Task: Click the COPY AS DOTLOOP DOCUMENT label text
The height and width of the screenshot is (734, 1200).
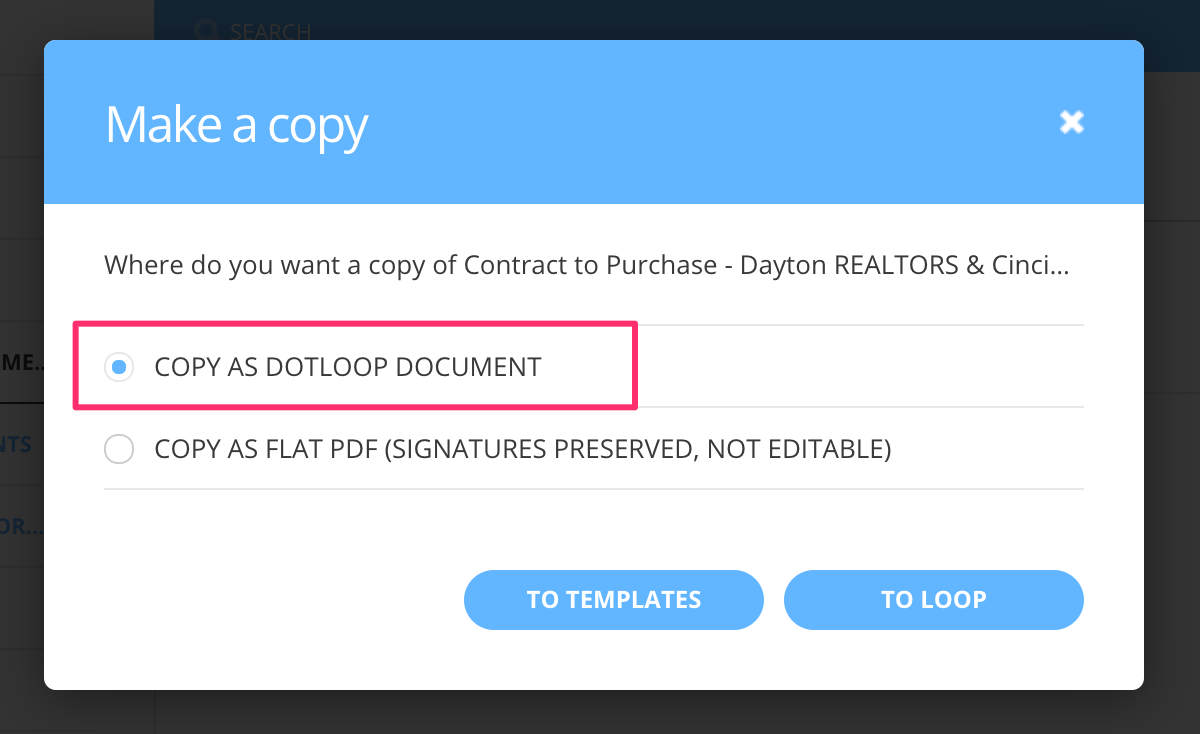Action: click(x=348, y=367)
